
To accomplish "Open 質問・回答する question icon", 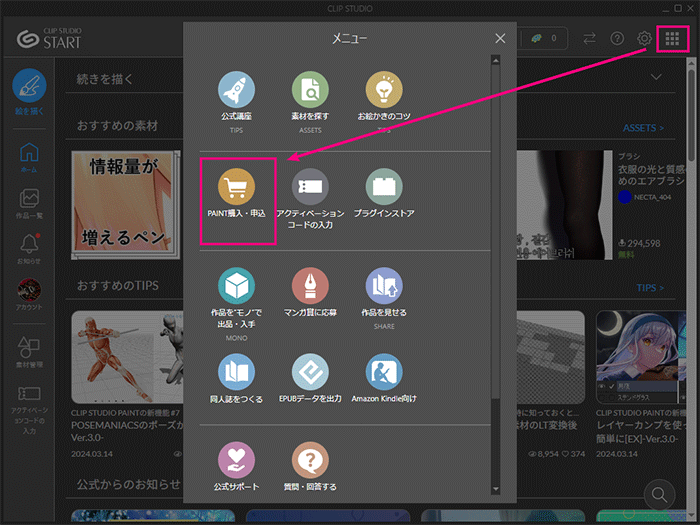I will (310, 460).
